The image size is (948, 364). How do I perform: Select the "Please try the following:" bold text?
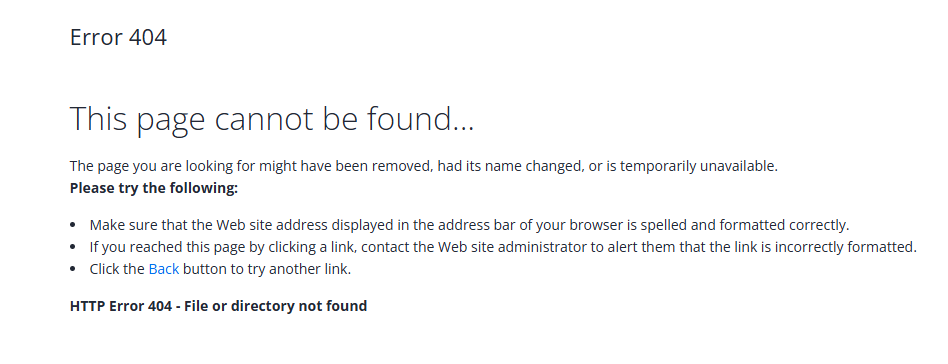tap(154, 188)
